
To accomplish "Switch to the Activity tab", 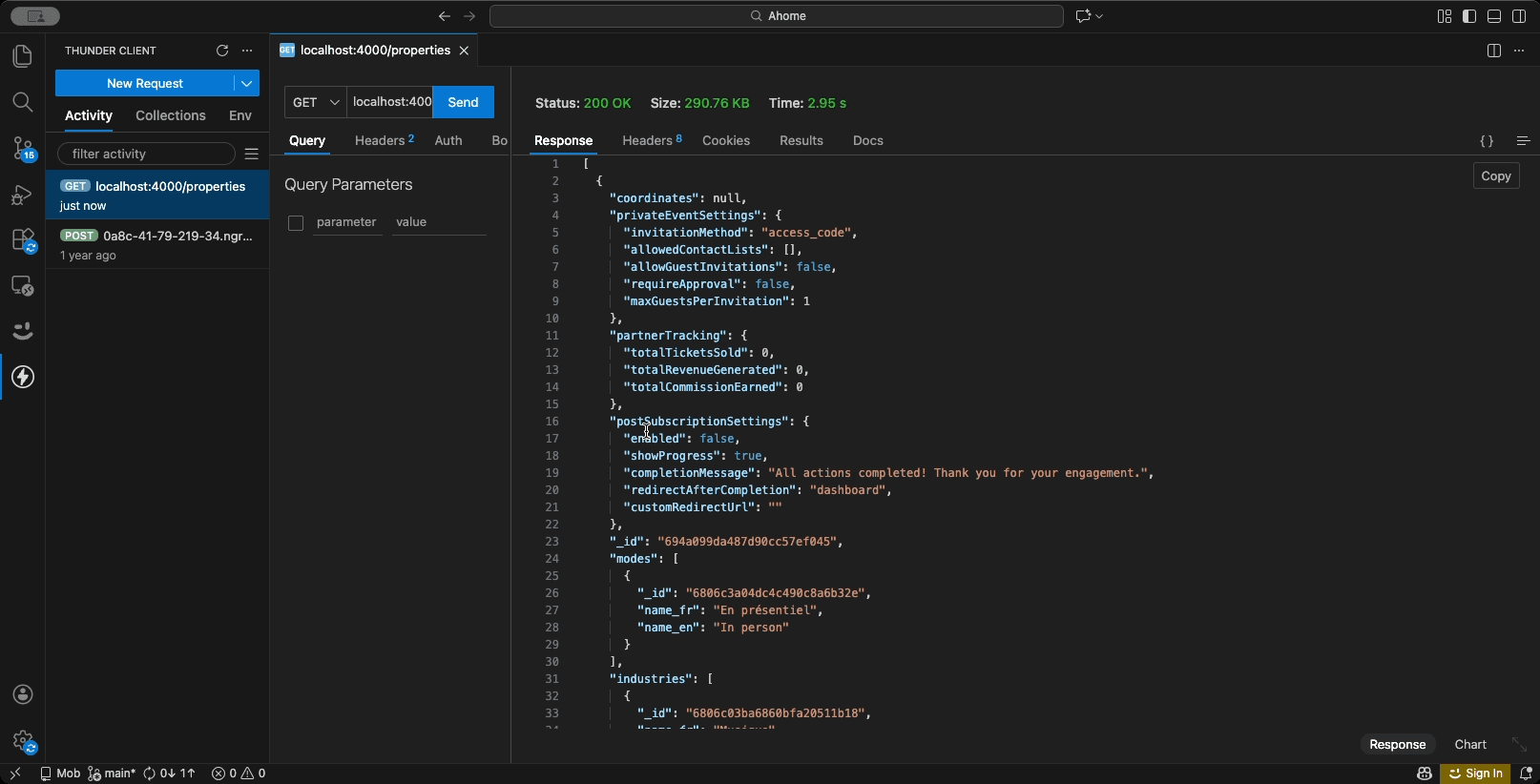I will click(89, 115).
